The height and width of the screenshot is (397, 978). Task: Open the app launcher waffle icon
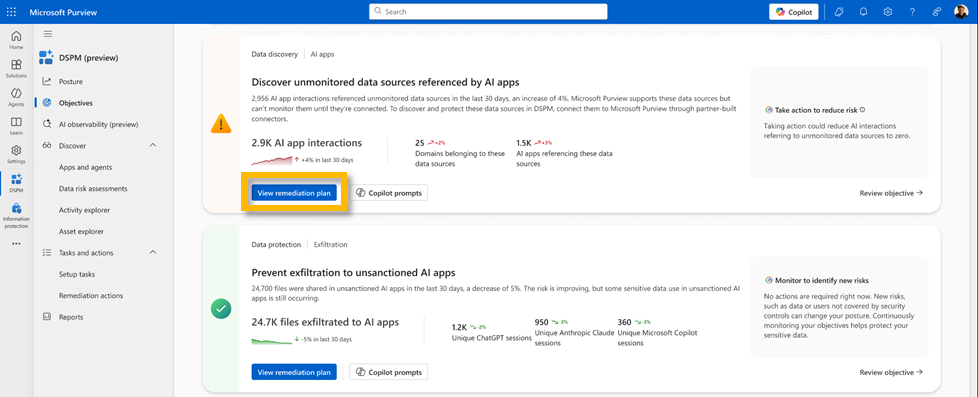point(11,12)
